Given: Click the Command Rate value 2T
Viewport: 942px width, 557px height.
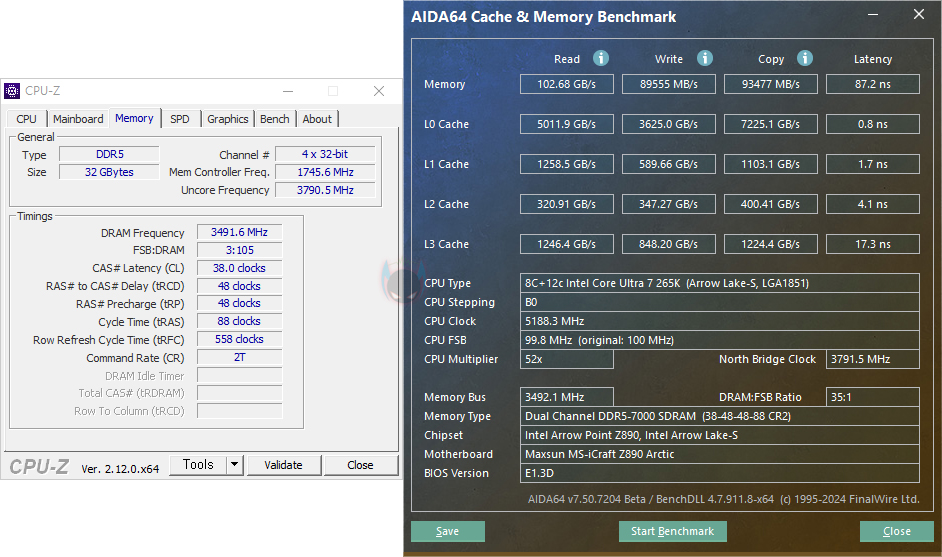Looking at the screenshot, I should pyautogui.click(x=239, y=358).
